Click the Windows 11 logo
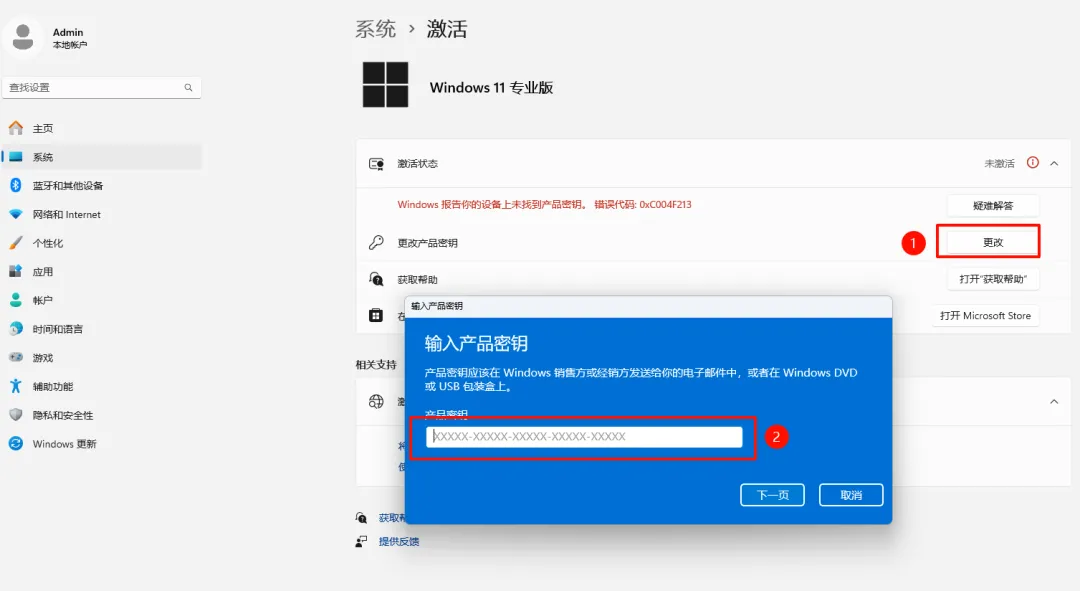The width and height of the screenshot is (1080, 591). (x=386, y=85)
